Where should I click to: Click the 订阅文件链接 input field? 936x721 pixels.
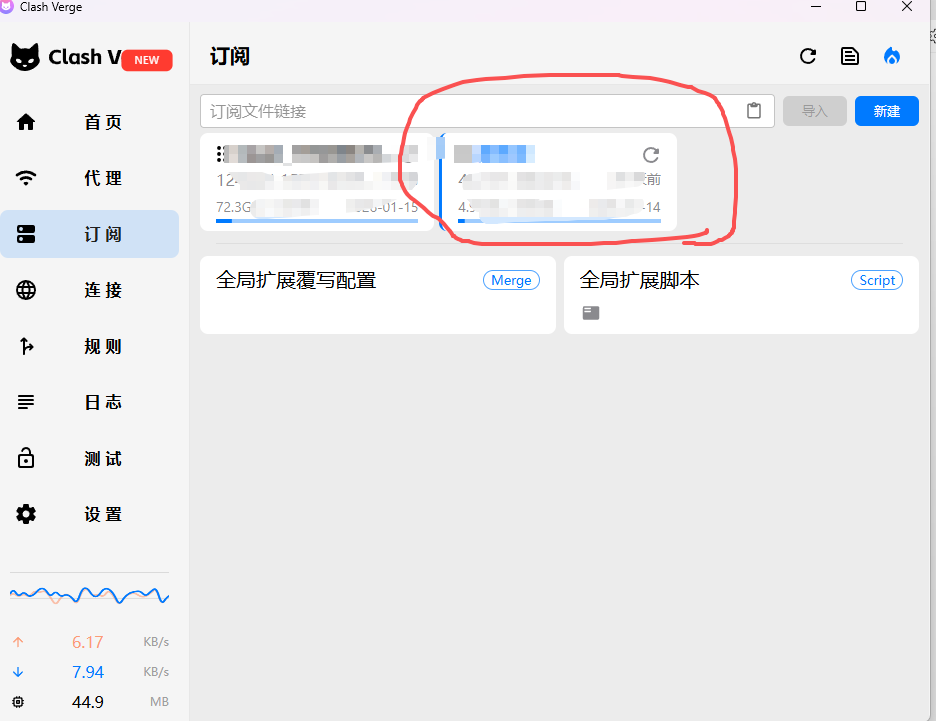click(470, 111)
